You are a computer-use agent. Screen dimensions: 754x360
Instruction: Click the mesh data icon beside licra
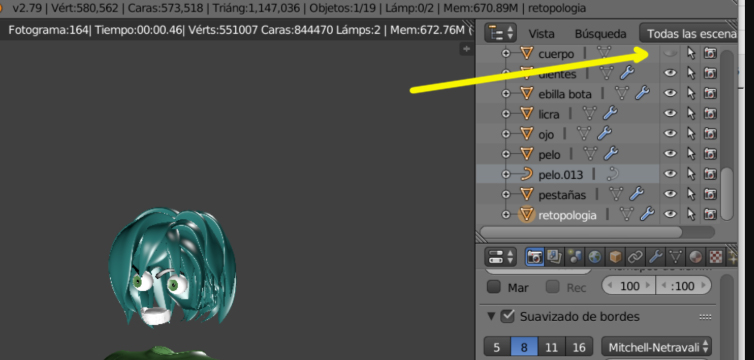[590, 113]
